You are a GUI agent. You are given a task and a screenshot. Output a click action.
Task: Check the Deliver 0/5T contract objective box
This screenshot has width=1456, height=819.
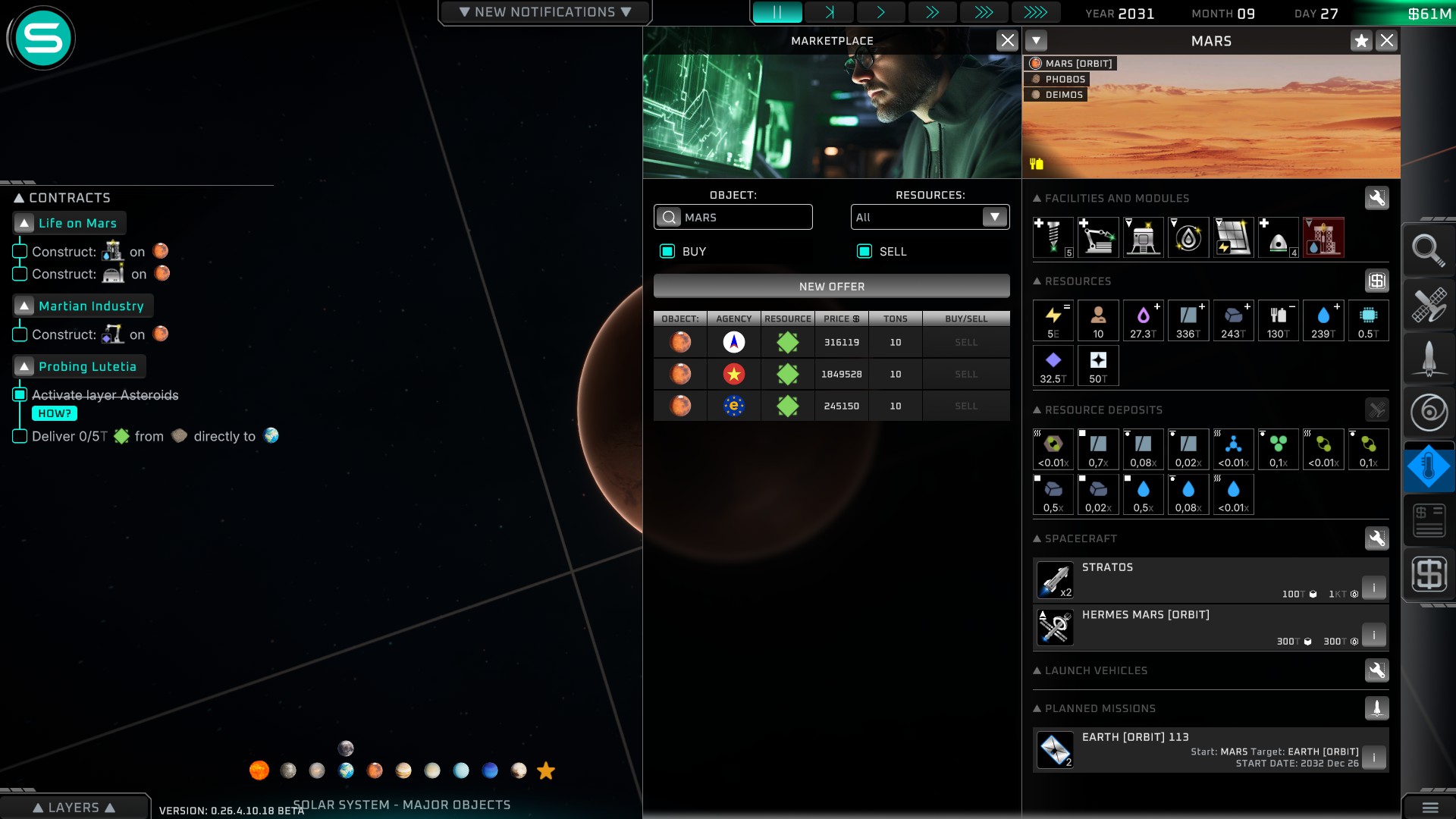(20, 436)
